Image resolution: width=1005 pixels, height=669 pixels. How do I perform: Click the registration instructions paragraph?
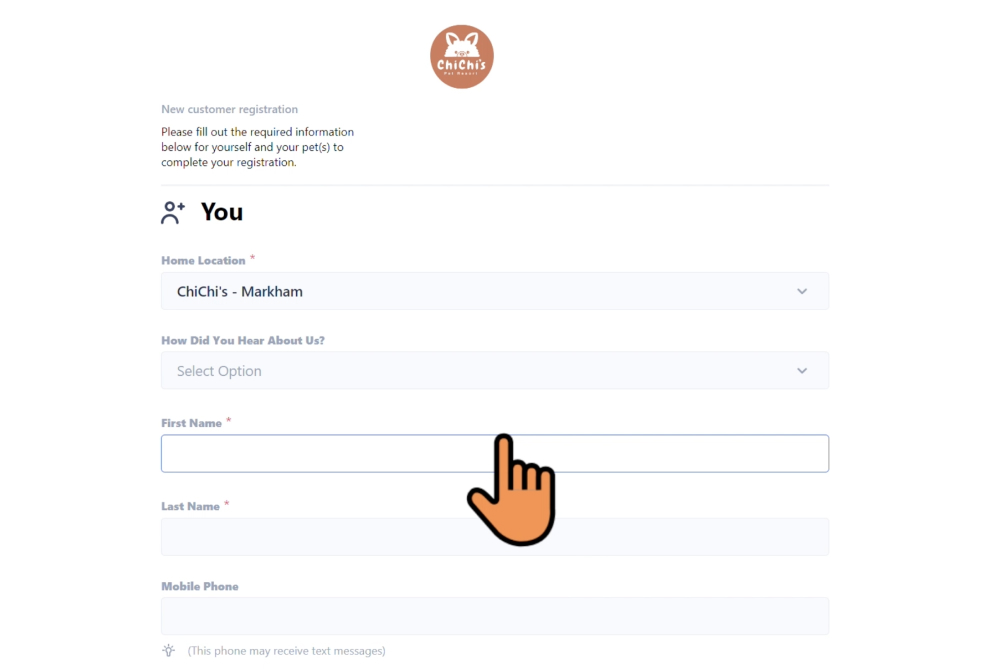257,147
